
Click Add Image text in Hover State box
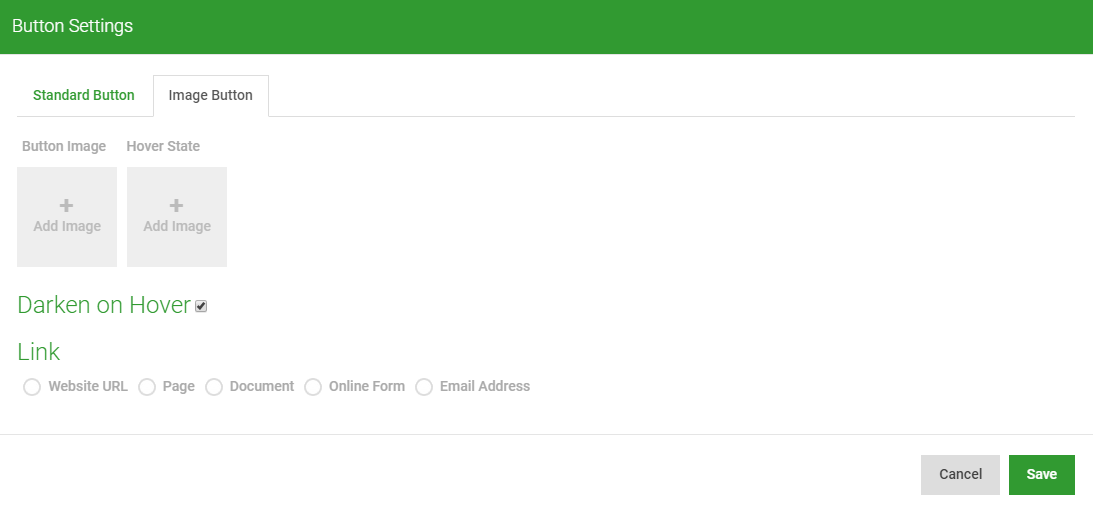pos(177,226)
